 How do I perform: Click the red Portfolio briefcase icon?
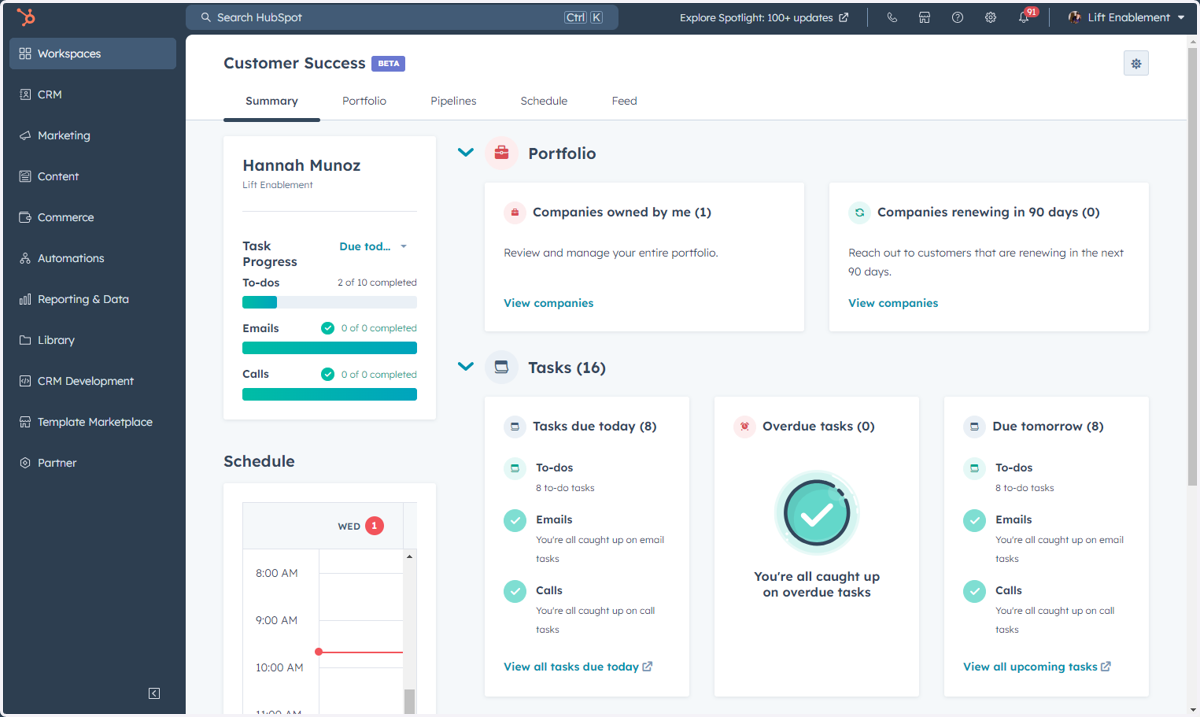502,153
